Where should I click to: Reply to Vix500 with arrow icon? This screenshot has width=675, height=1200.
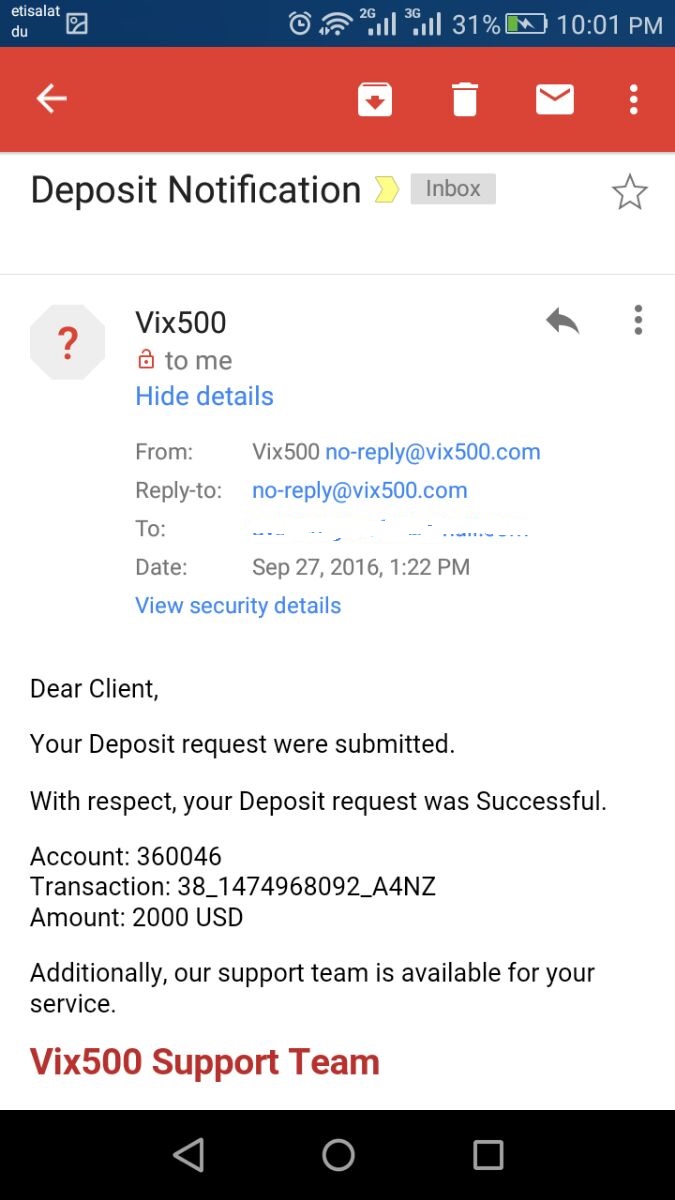[x=562, y=321]
